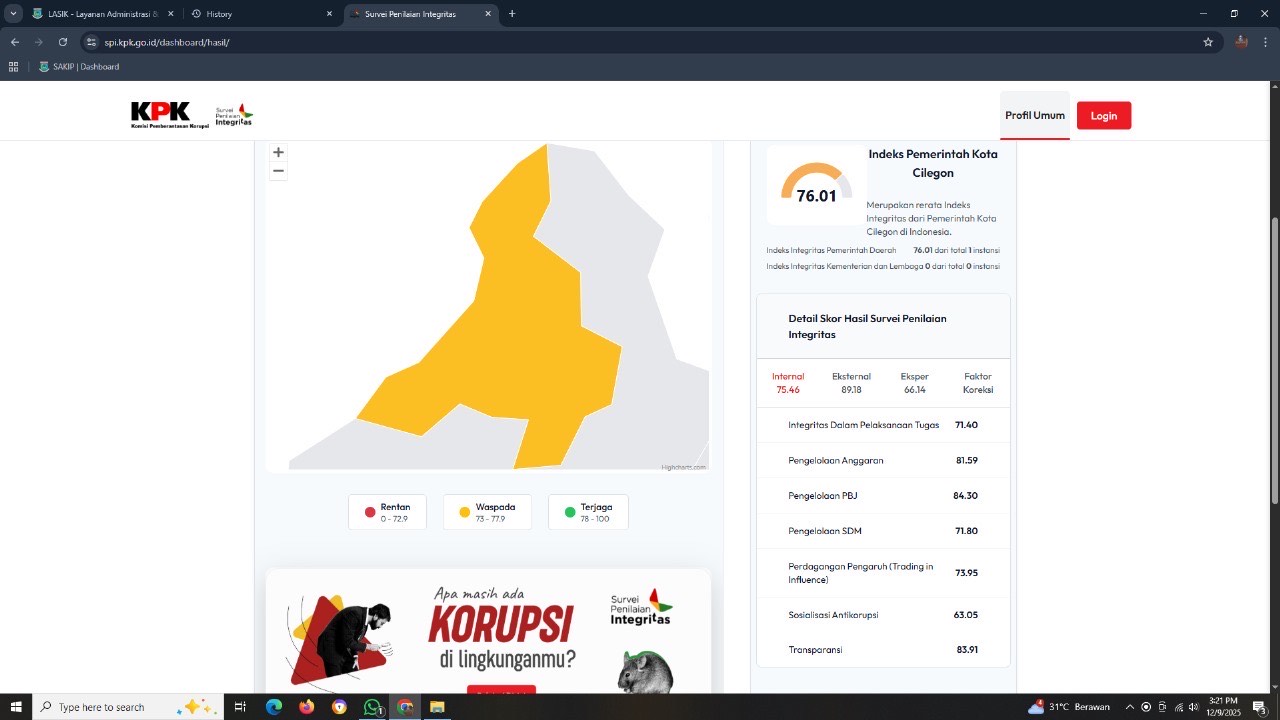1280x720 pixels.
Task: Toggle the Waspada legend item
Action: pyautogui.click(x=486, y=512)
